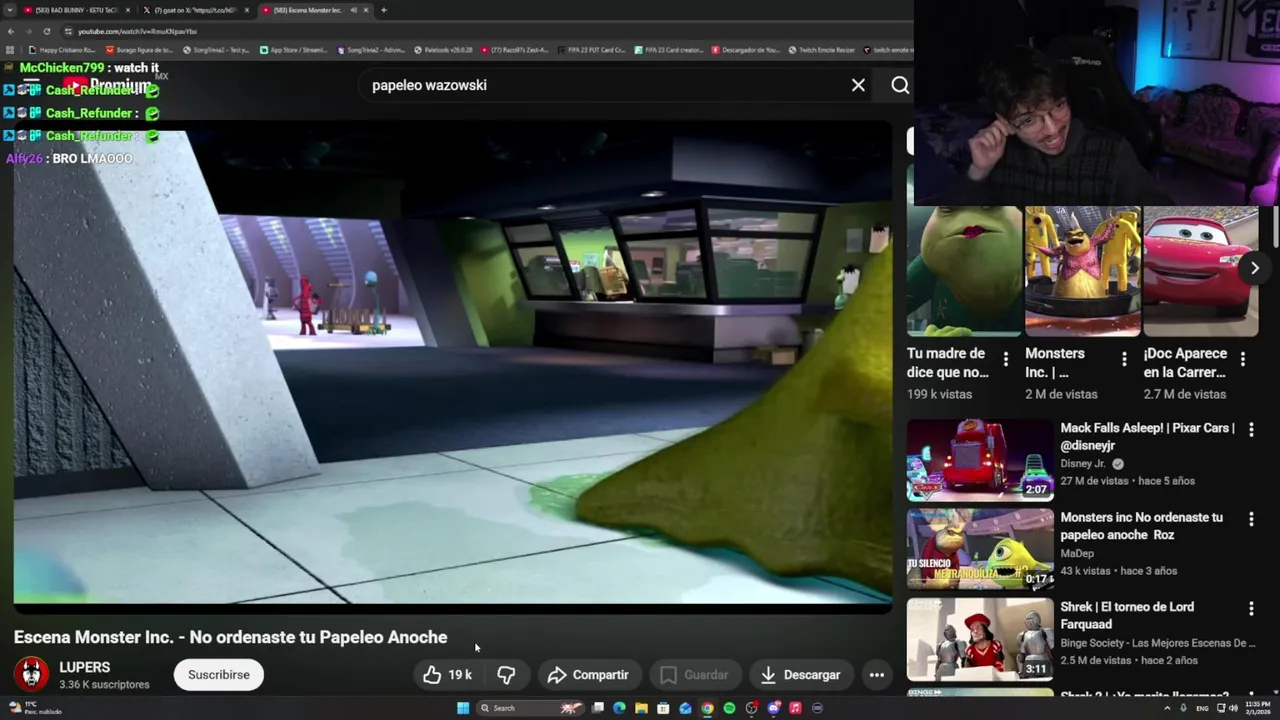Open bookmarks apps grid icon
The height and width of the screenshot is (720, 1280).
point(10,49)
